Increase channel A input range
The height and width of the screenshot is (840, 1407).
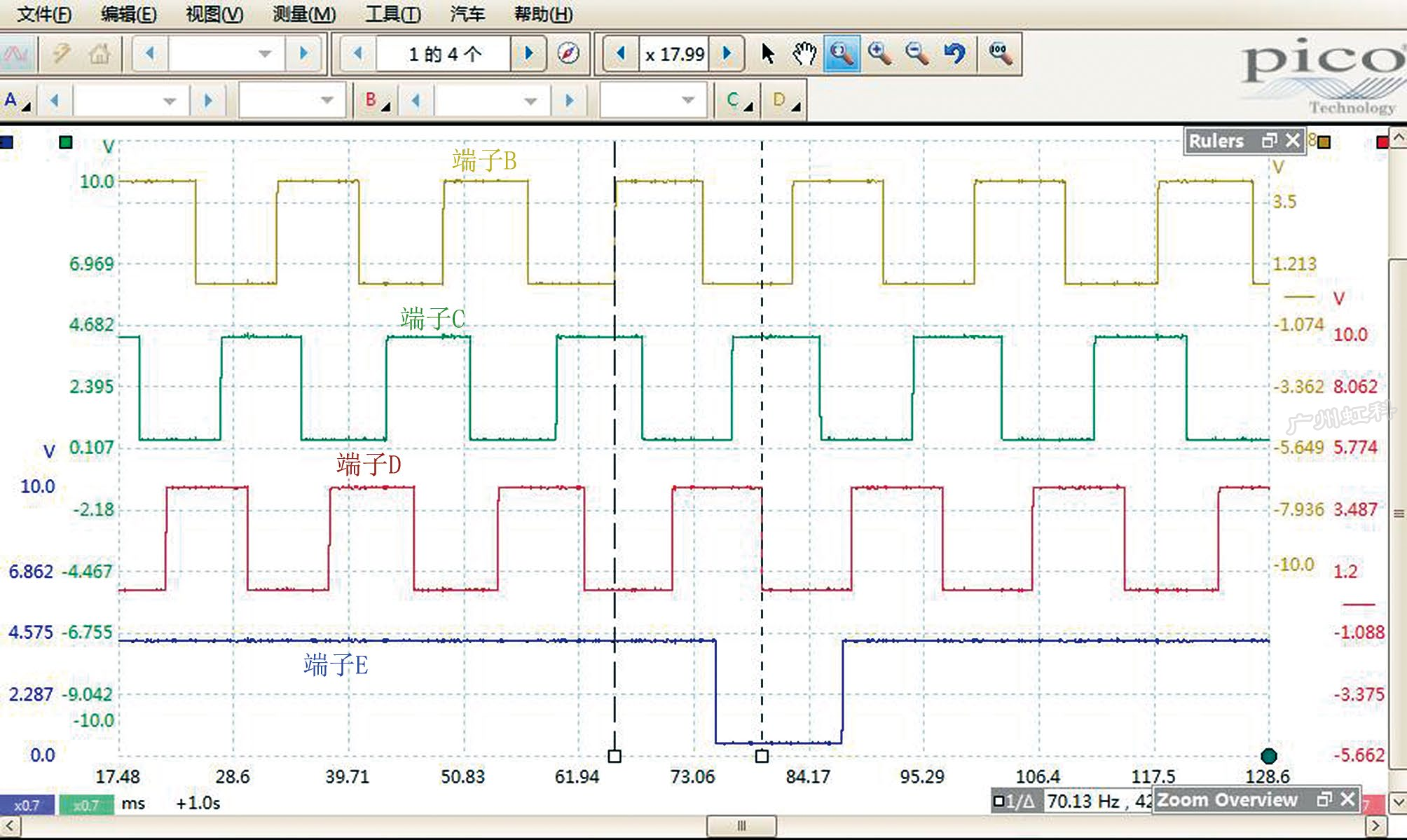point(207,101)
